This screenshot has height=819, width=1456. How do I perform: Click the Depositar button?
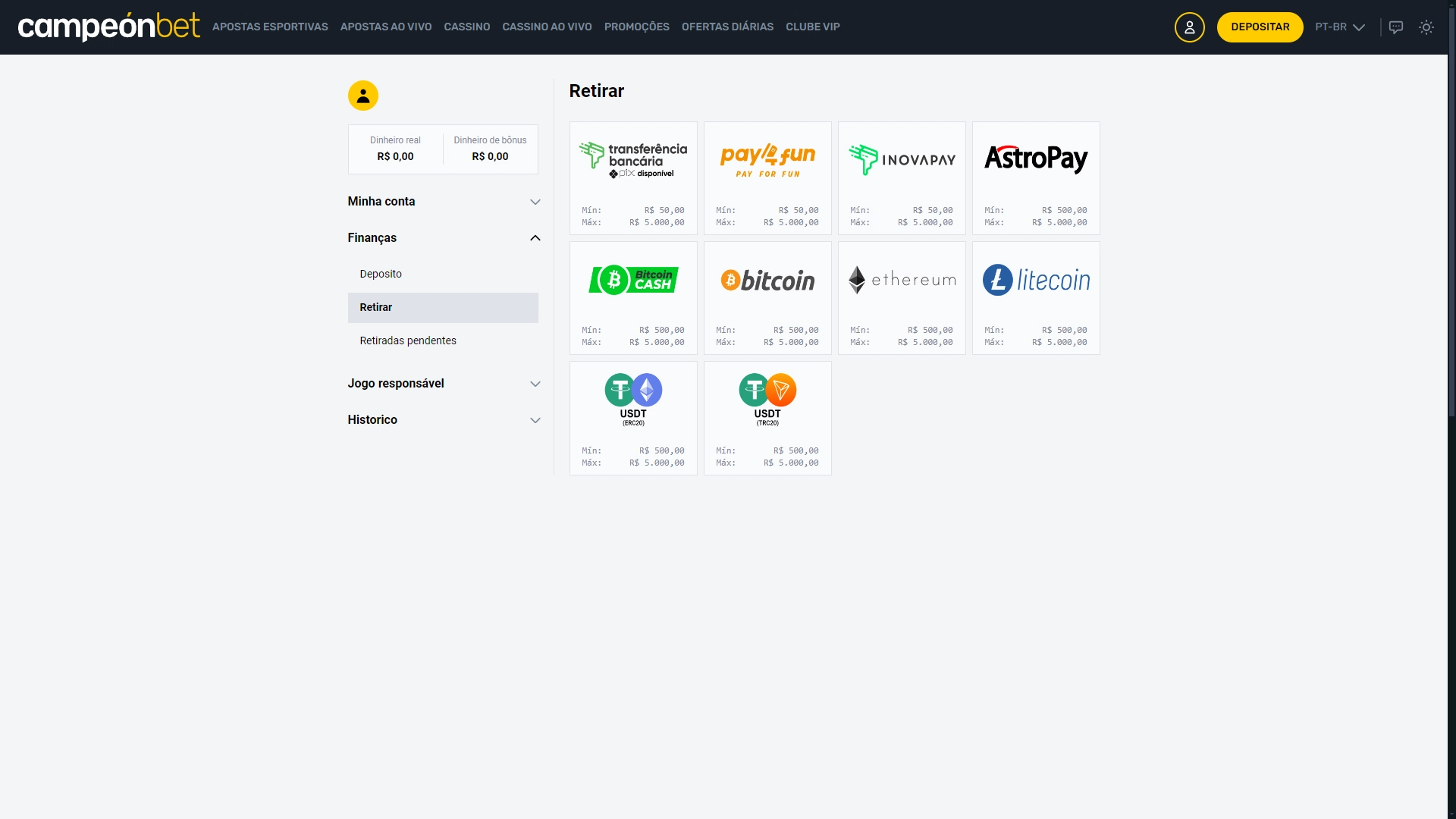[1260, 27]
